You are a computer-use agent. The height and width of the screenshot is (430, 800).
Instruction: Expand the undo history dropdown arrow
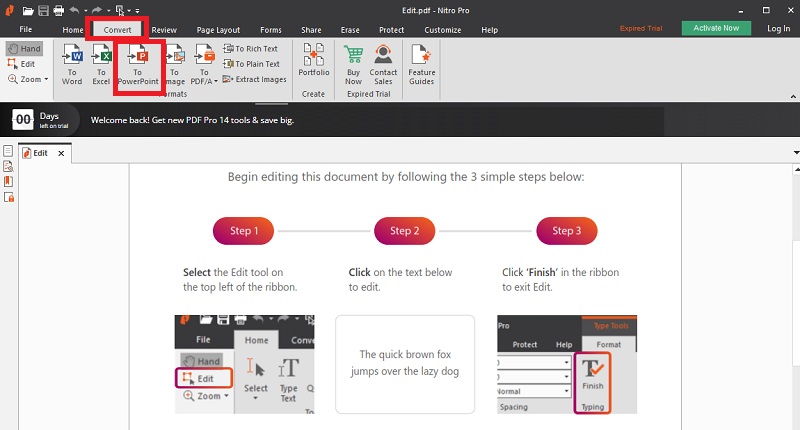pyautogui.click(x=85, y=10)
